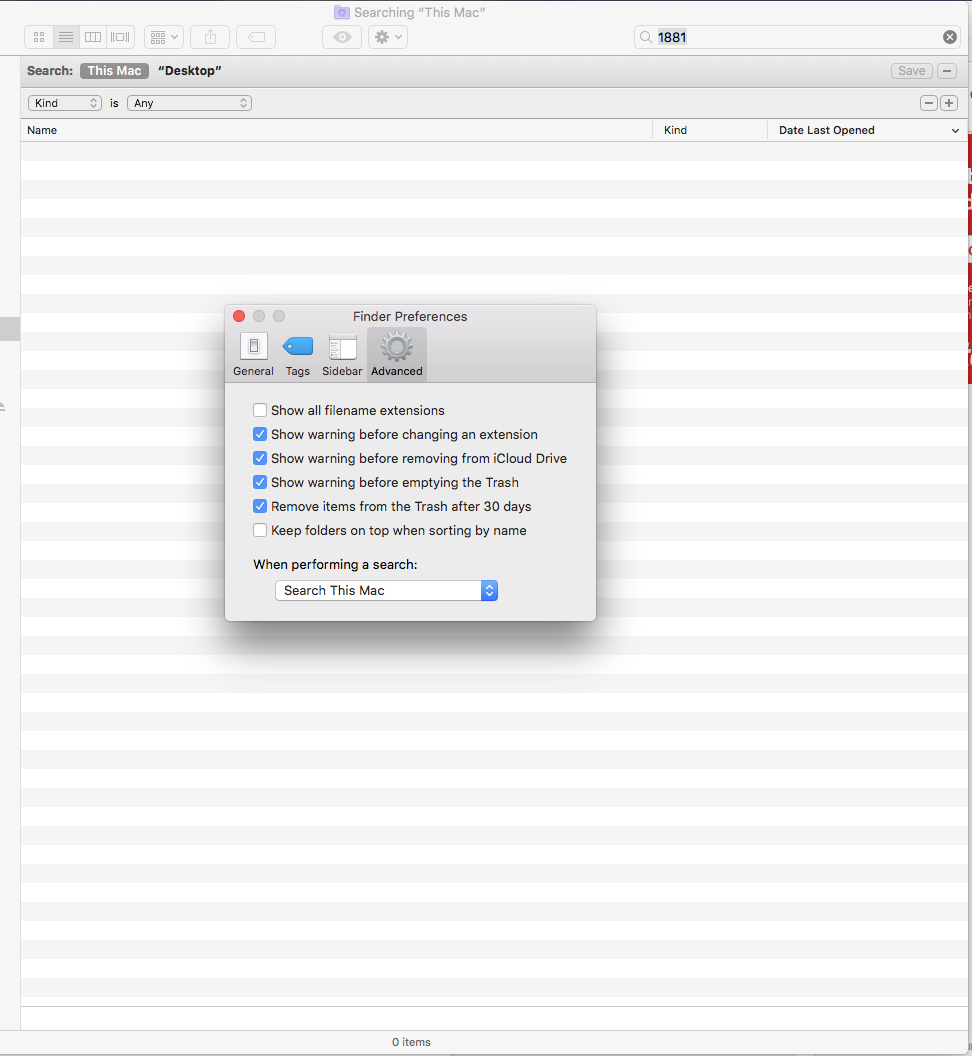The height and width of the screenshot is (1056, 972).
Task: Activate Cover Flow view
Action: [119, 37]
